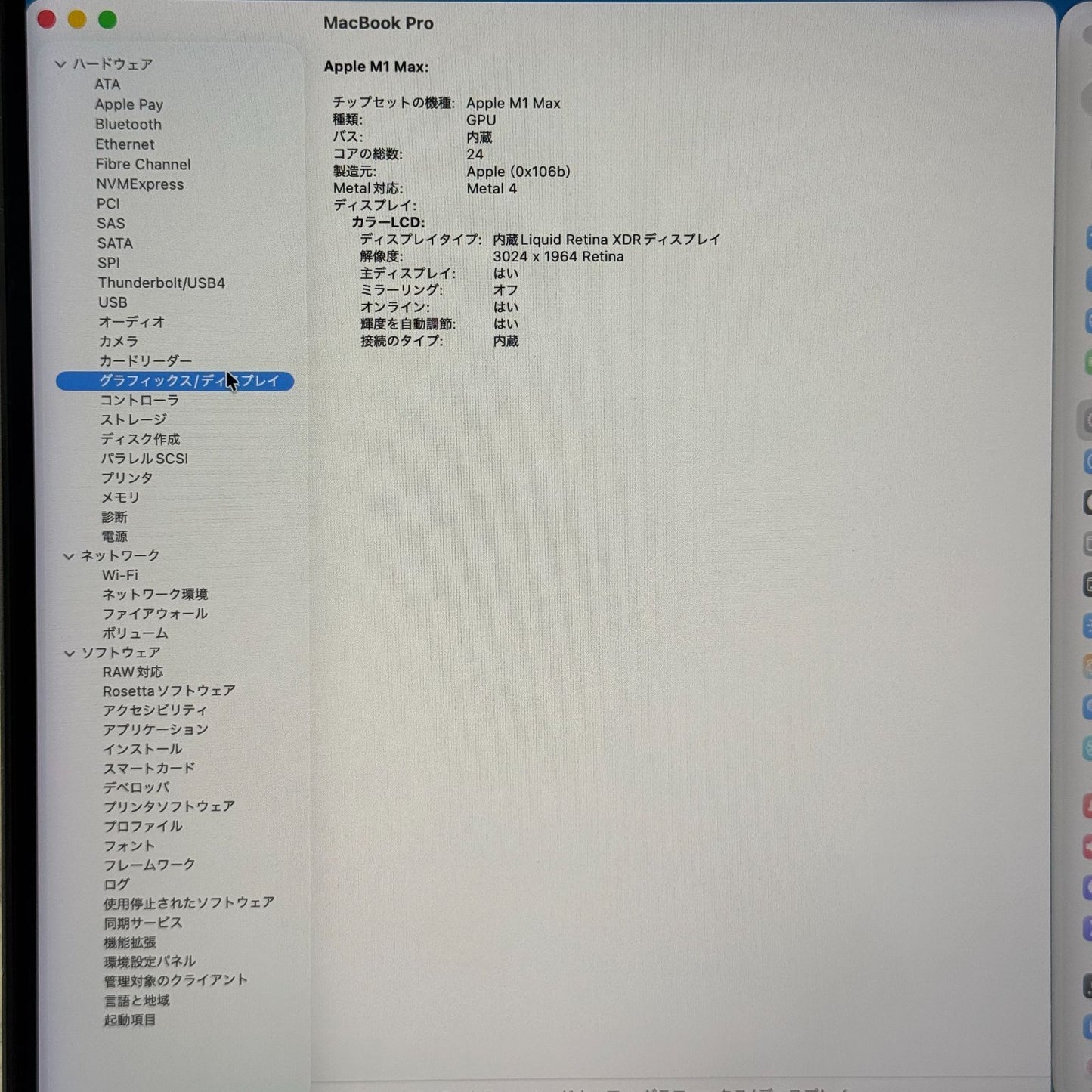Click the 内蔵Liquid Retina XDRディスプレイ value
1092x1092 pixels.
coord(607,240)
